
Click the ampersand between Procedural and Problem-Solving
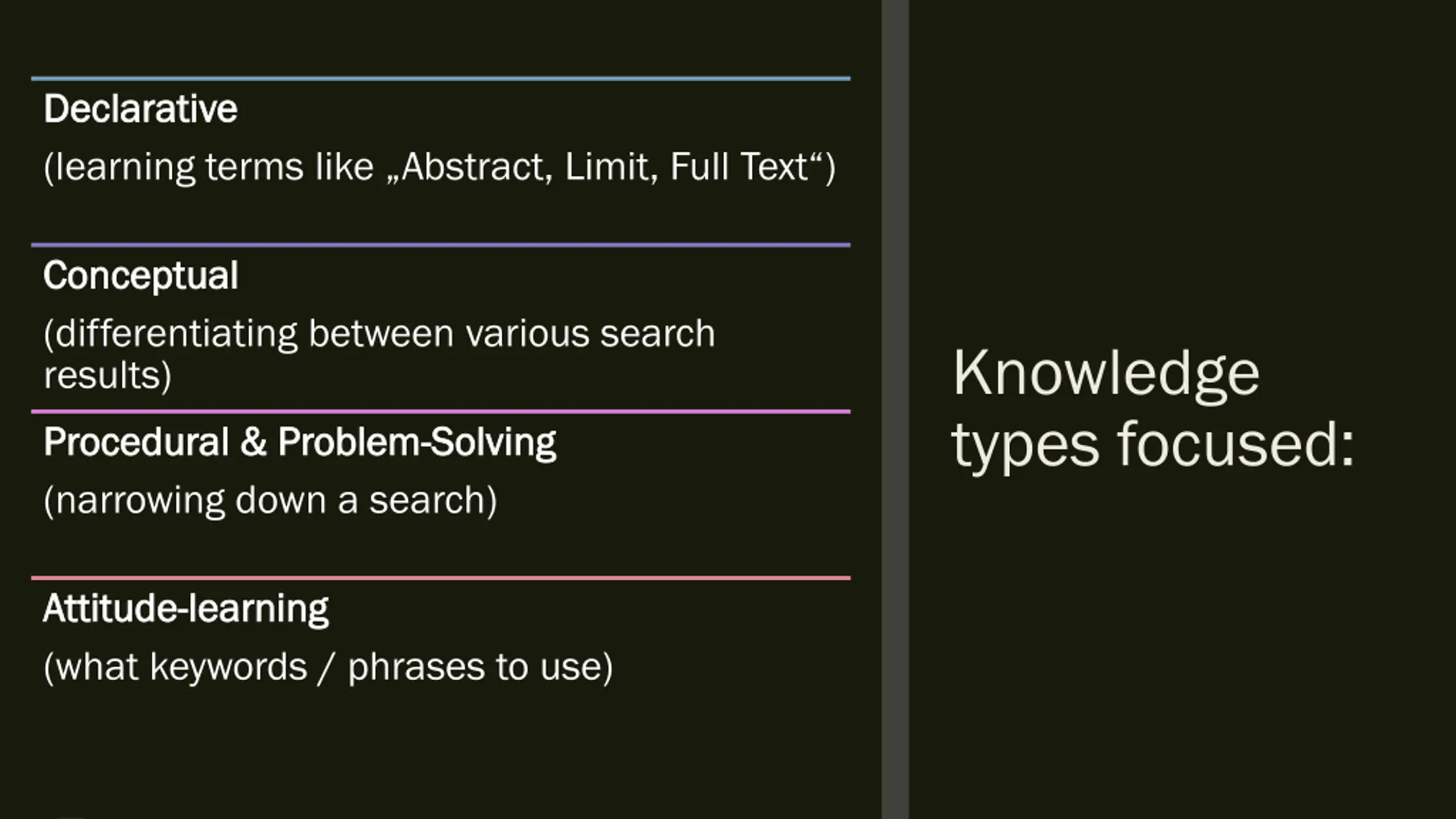click(253, 442)
